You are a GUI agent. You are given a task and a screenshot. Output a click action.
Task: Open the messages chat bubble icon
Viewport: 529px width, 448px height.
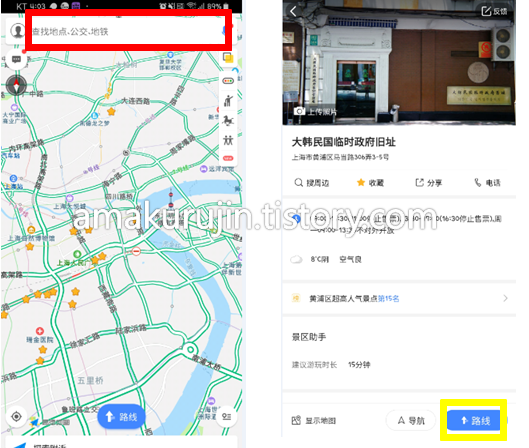coord(16,59)
